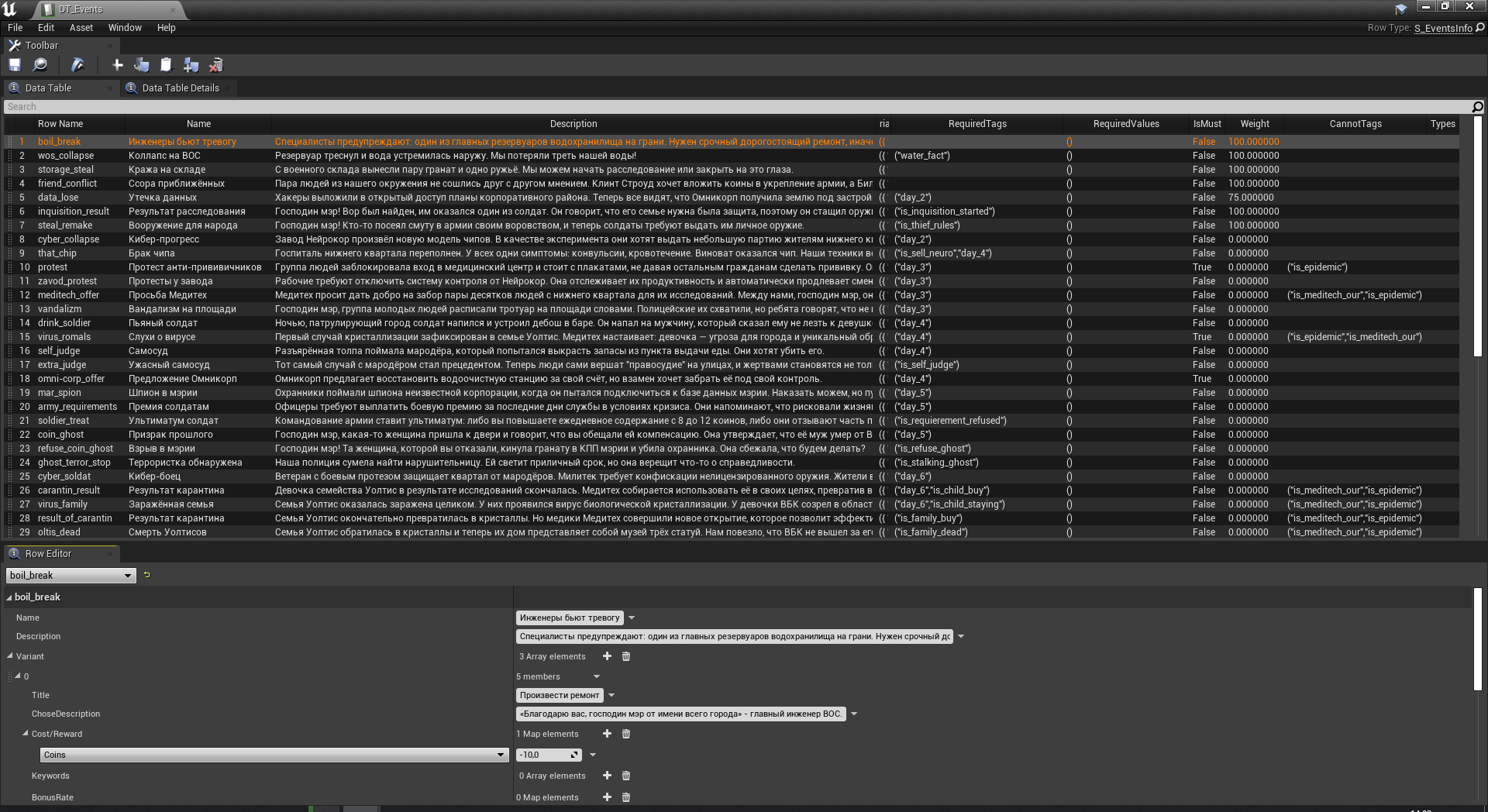The height and width of the screenshot is (812, 1488).
Task: Click the data table vertical scrollbar
Action: 1477,236
